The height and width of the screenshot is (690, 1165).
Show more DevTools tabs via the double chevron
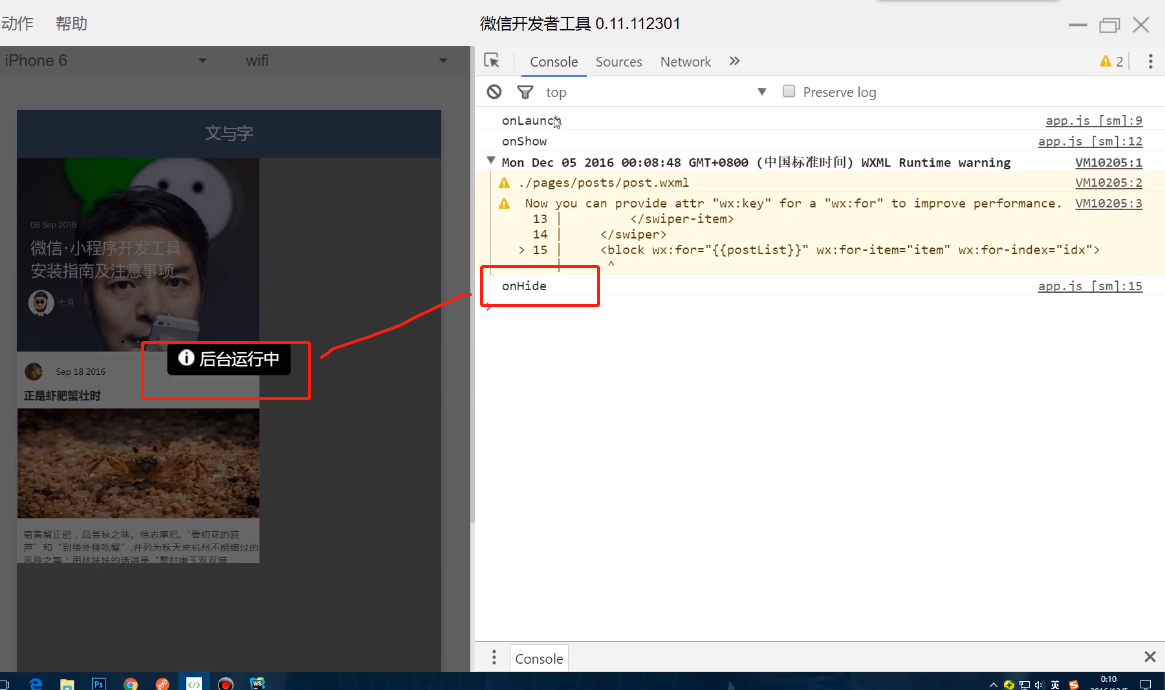[734, 61]
